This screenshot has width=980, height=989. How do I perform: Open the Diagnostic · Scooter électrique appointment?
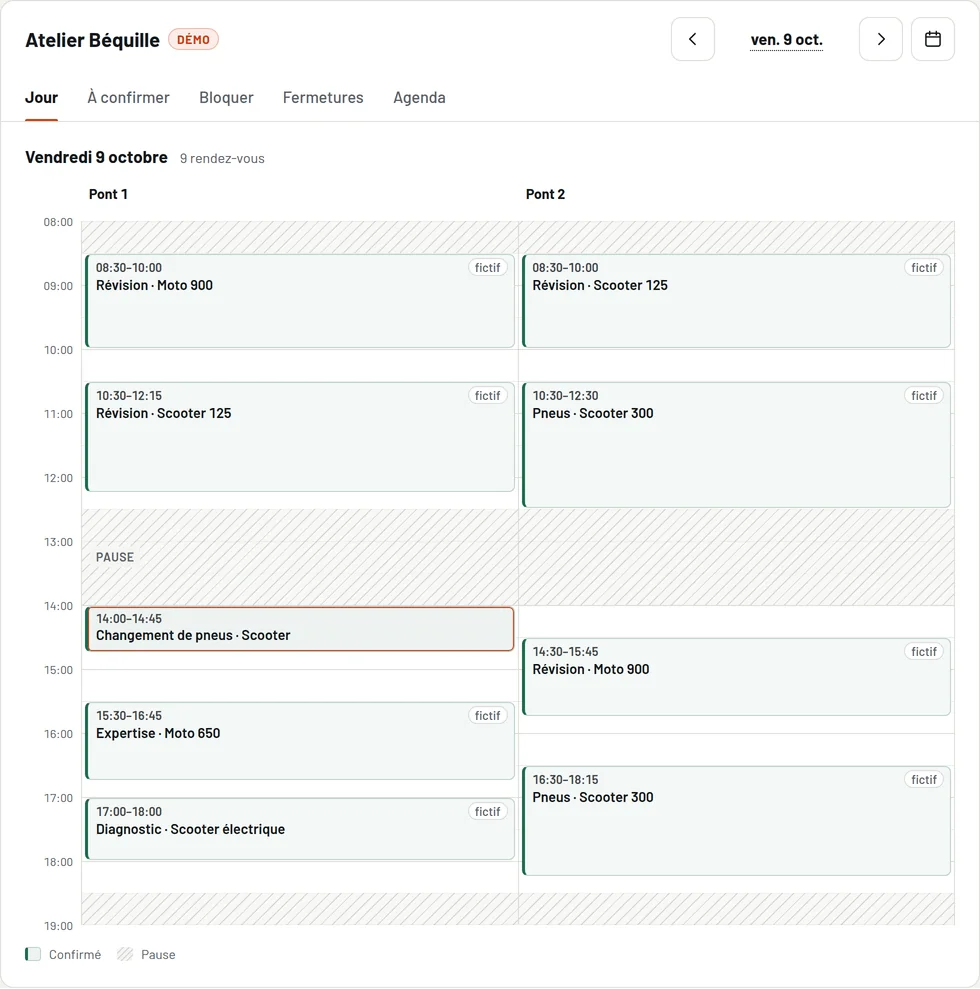coord(300,829)
